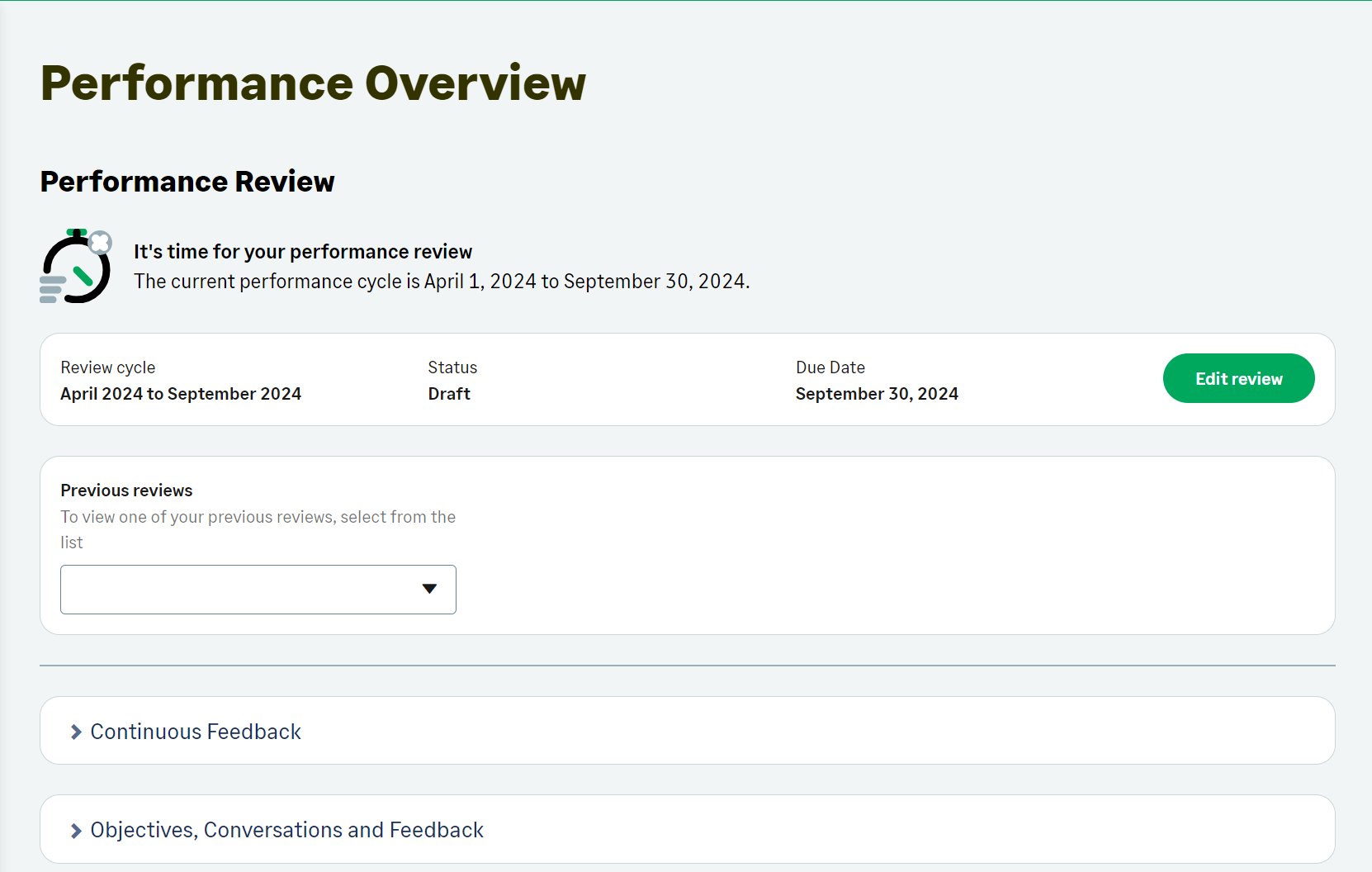Click the current performance cycle description text
Image resolution: width=1372 pixels, height=872 pixels.
pyautogui.click(x=442, y=282)
